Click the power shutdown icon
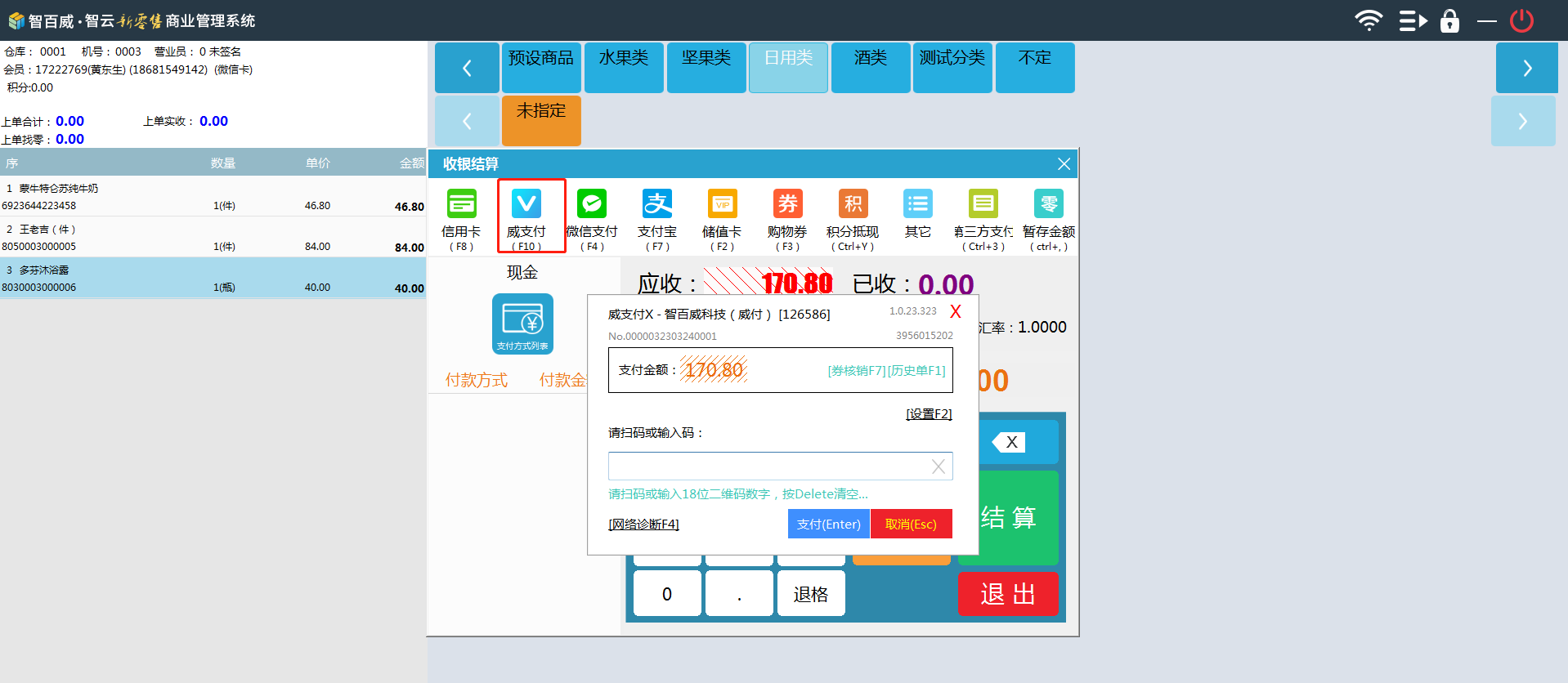The height and width of the screenshot is (683, 1568). [1521, 20]
